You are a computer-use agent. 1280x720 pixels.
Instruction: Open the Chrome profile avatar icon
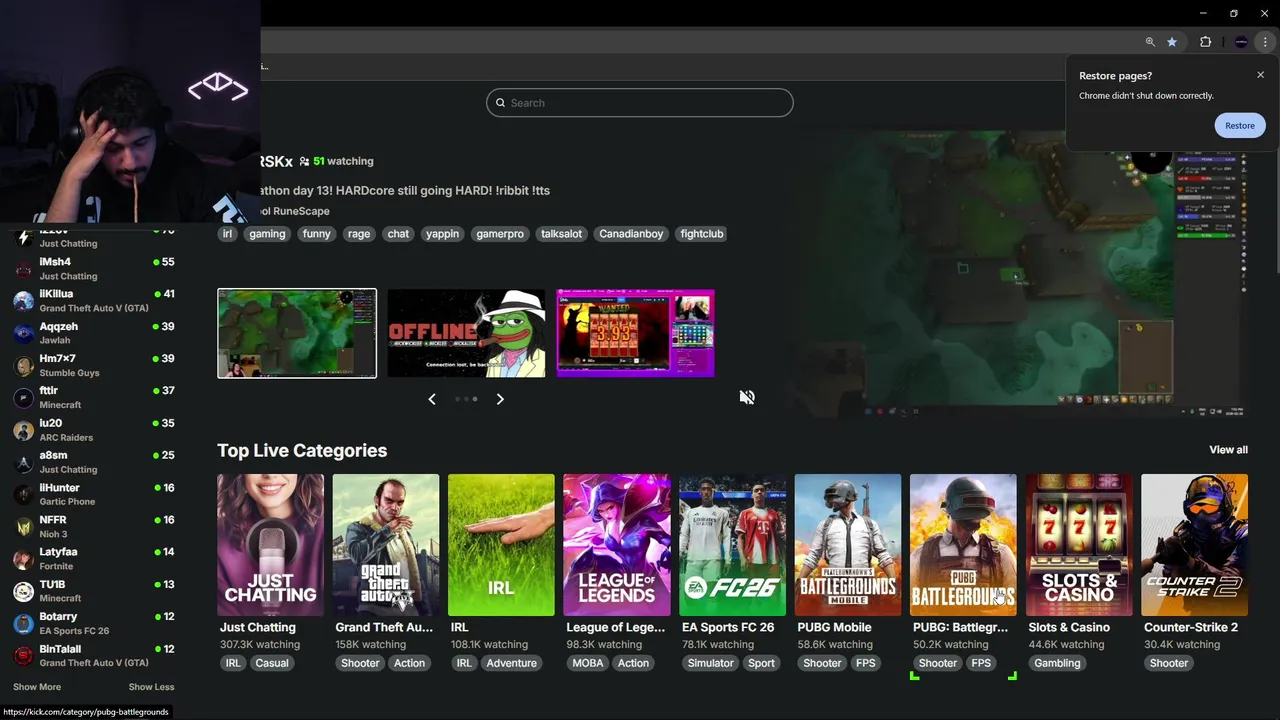tap(1241, 42)
